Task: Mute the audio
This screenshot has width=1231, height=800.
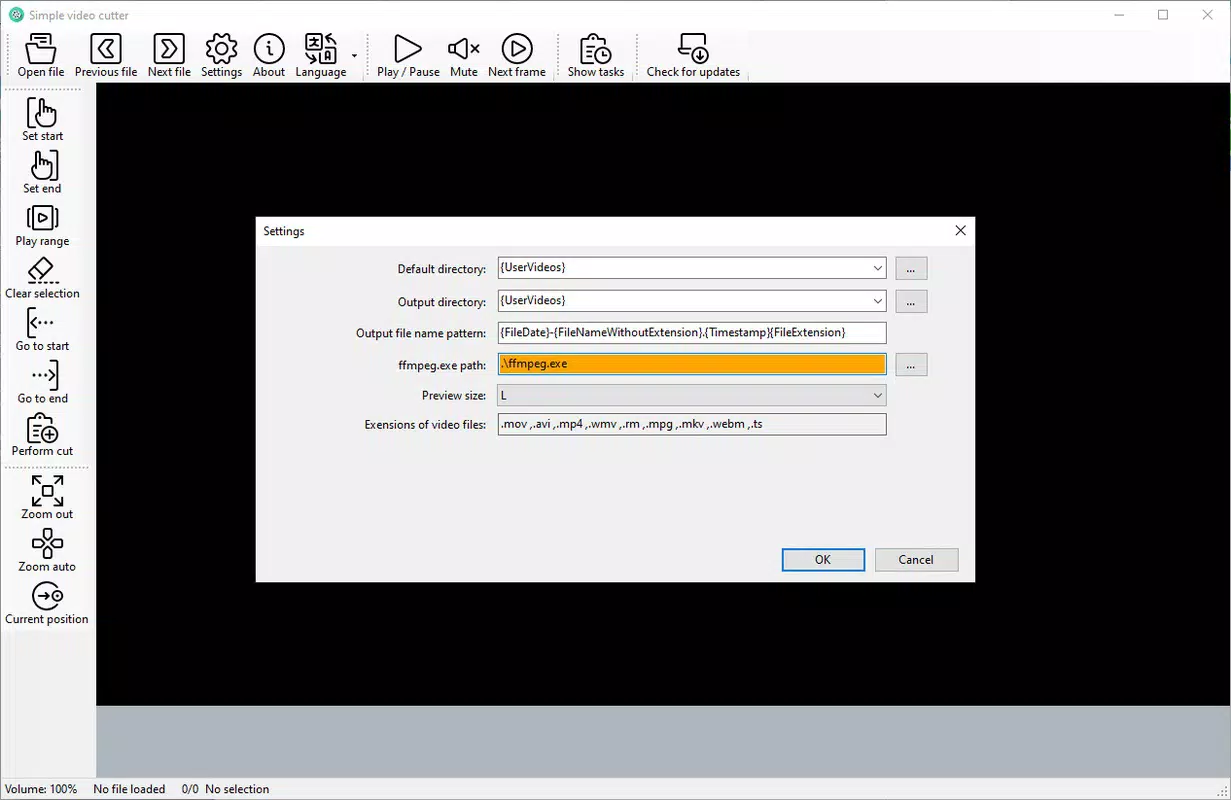Action: coord(464,56)
